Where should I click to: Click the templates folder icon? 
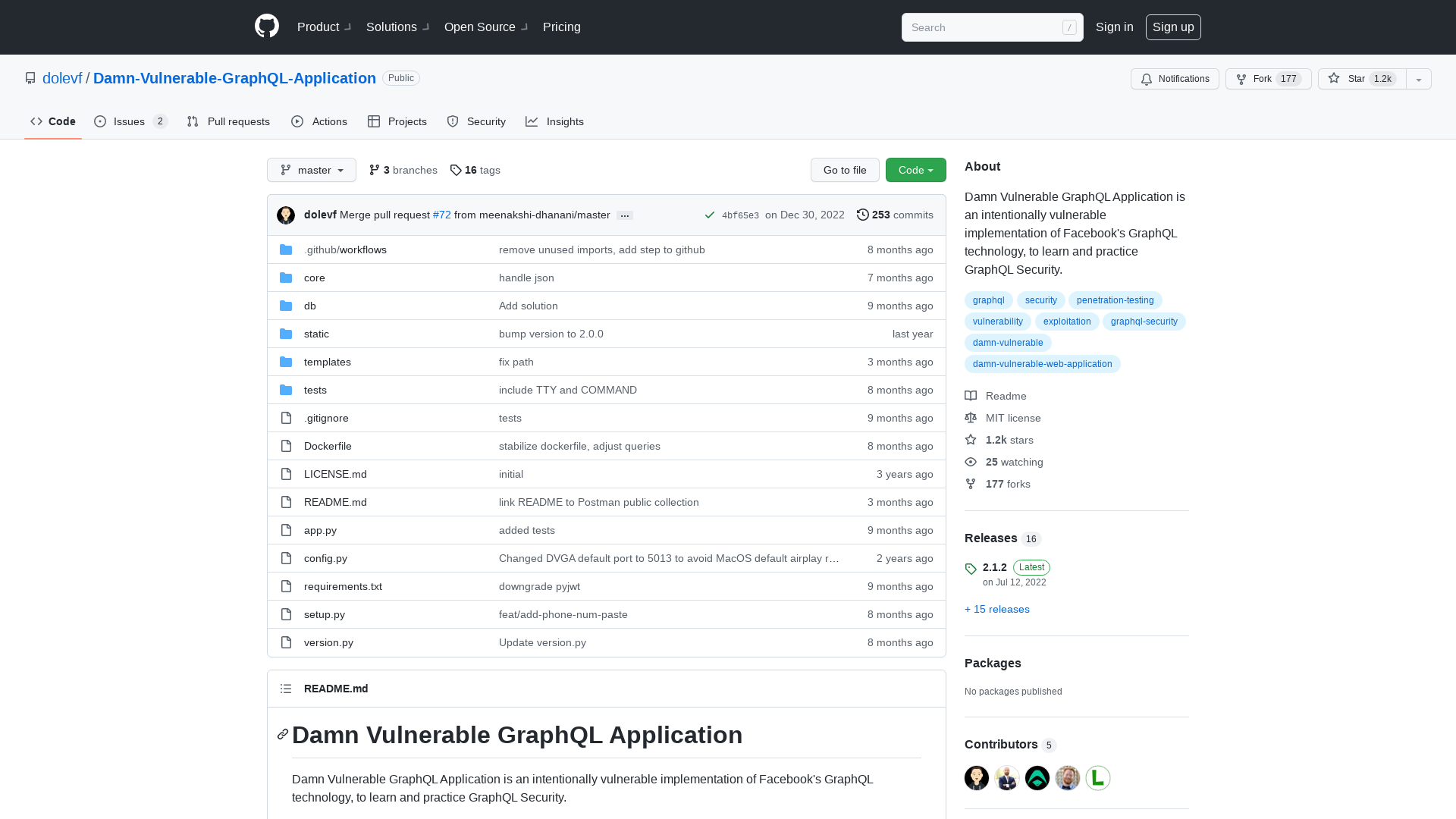coord(286,362)
